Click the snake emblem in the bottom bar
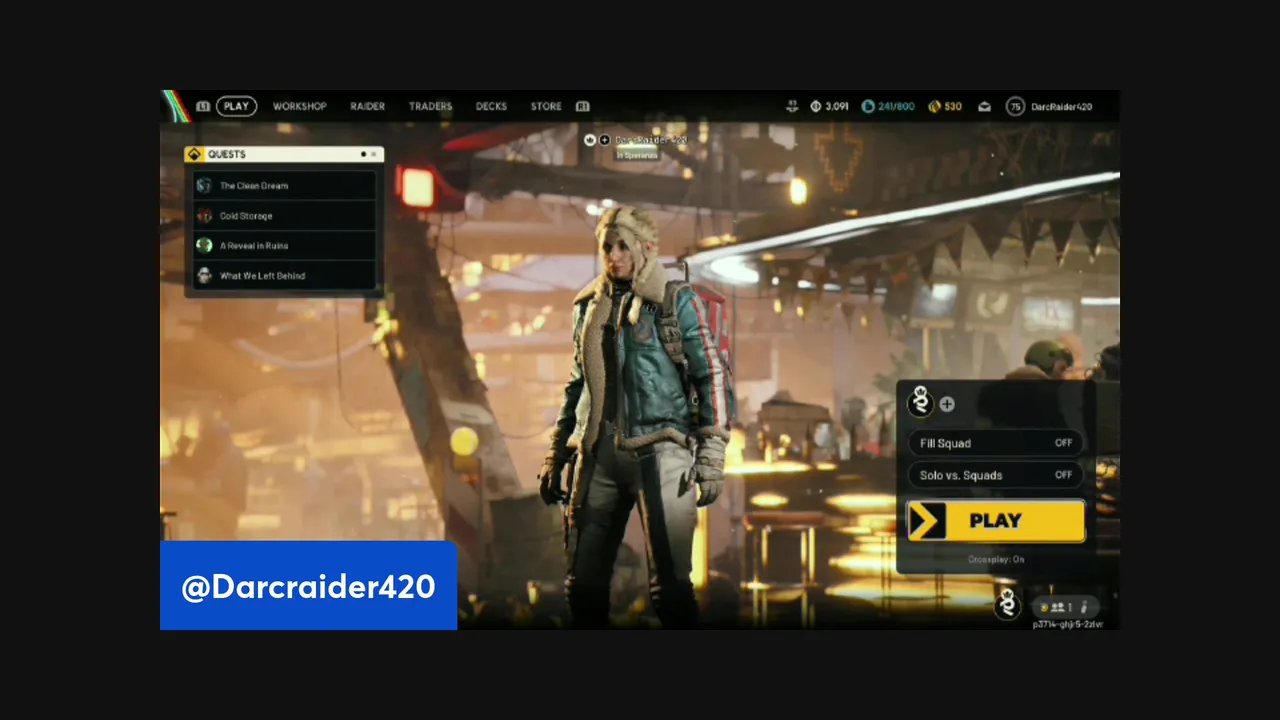 tap(1007, 603)
